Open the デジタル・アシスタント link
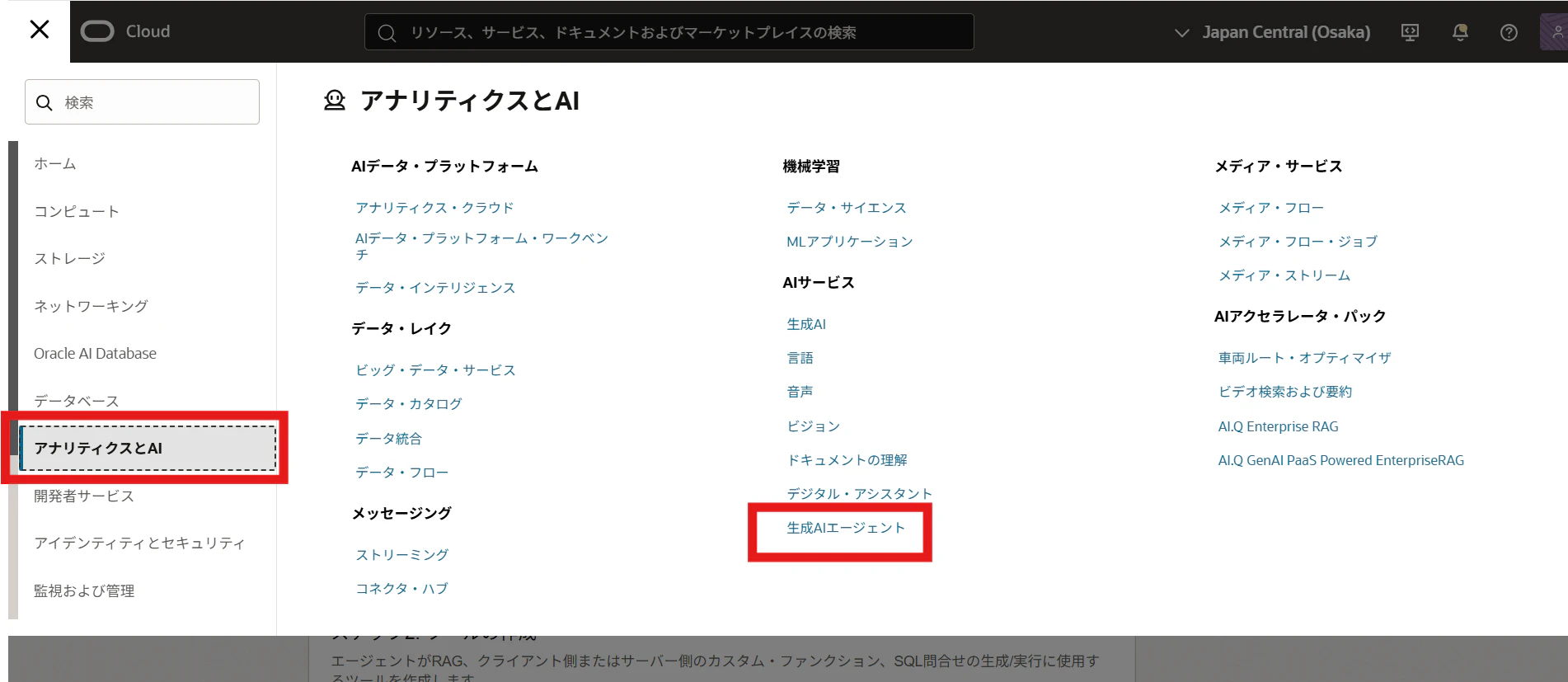Image resolution: width=1568 pixels, height=682 pixels. pyautogui.click(x=860, y=494)
